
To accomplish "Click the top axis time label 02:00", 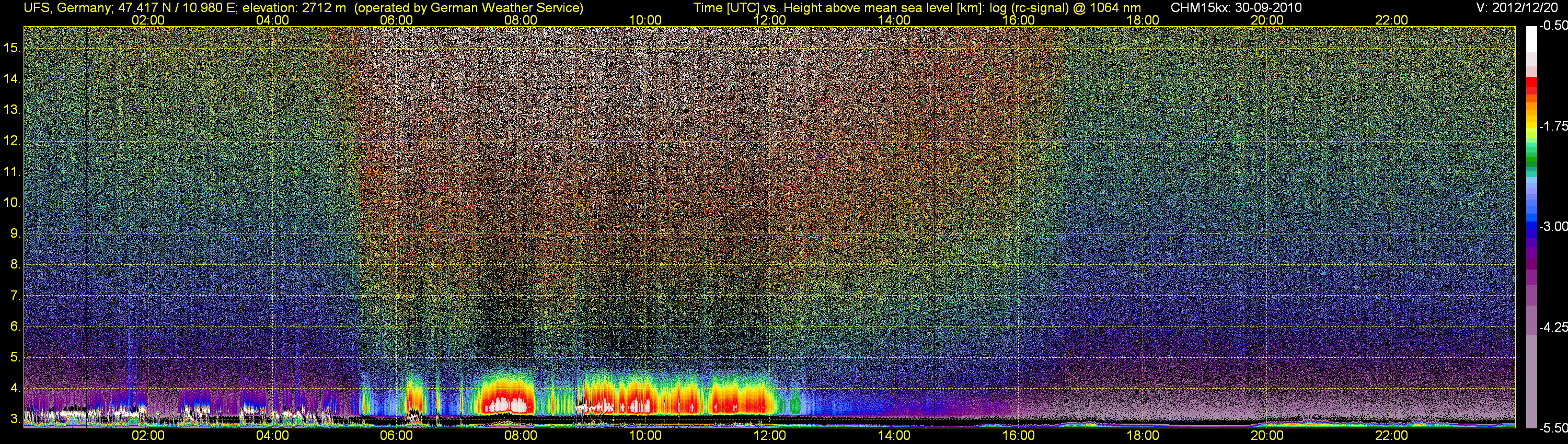I will pos(148,20).
